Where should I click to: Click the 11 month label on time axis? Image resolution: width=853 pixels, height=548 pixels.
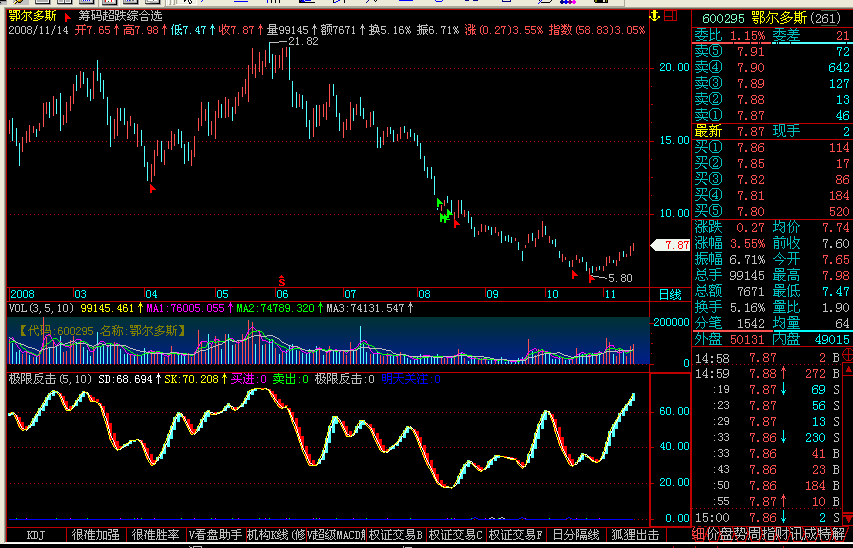coord(610,294)
